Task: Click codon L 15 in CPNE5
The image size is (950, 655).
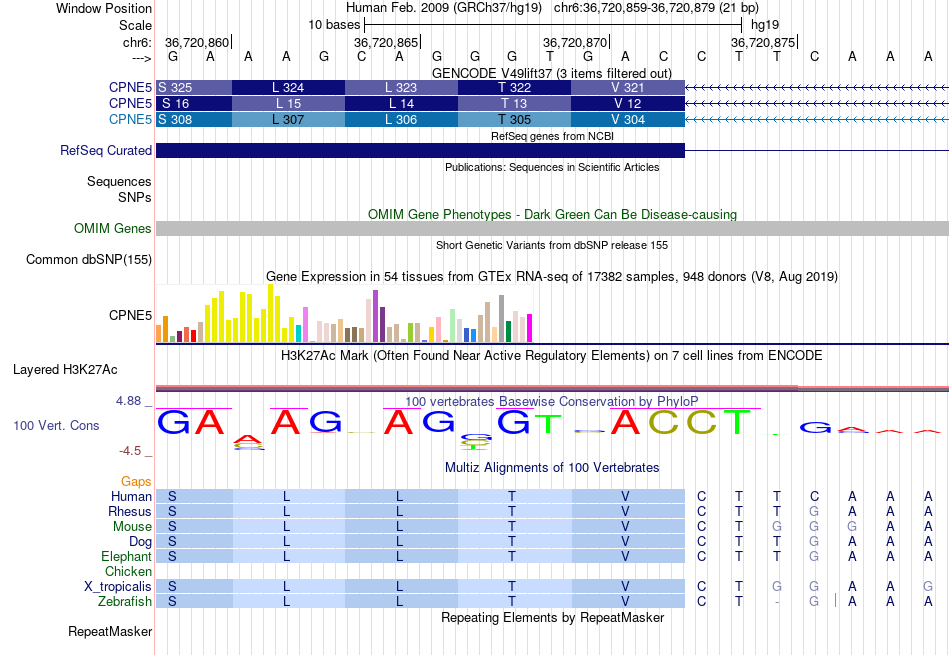Action: pos(288,103)
